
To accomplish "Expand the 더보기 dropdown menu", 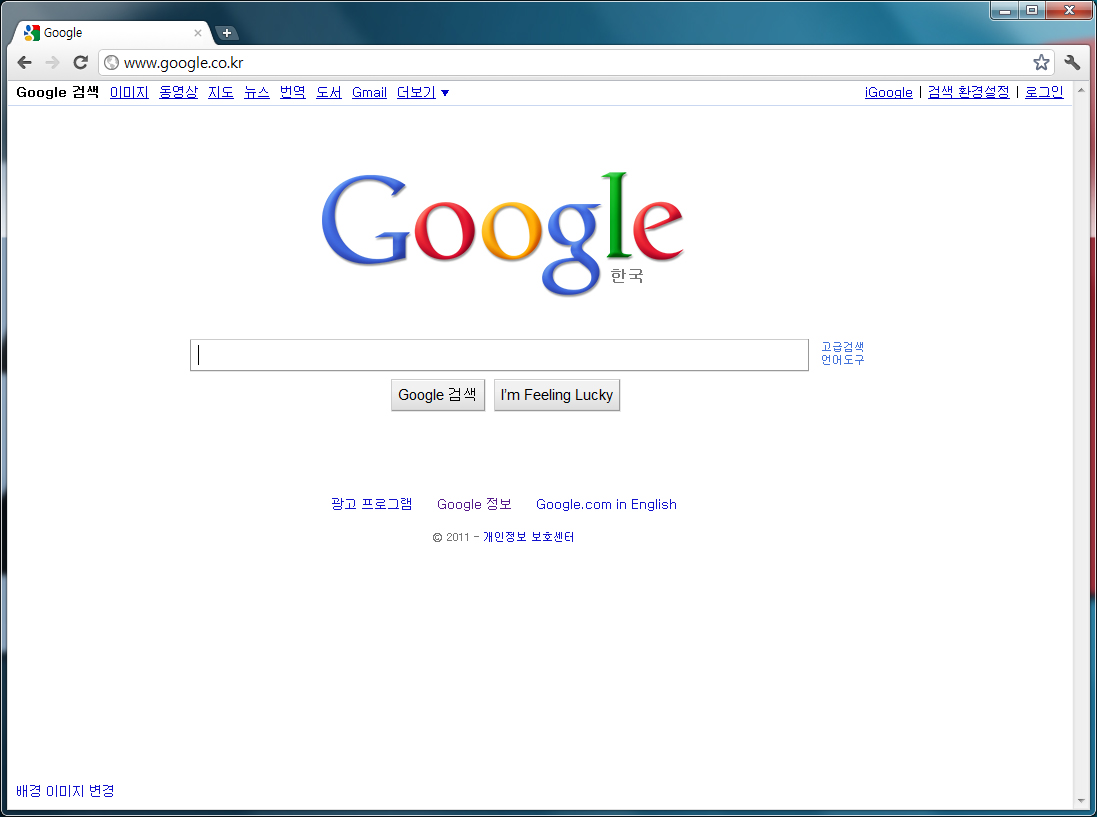I will [x=423, y=92].
